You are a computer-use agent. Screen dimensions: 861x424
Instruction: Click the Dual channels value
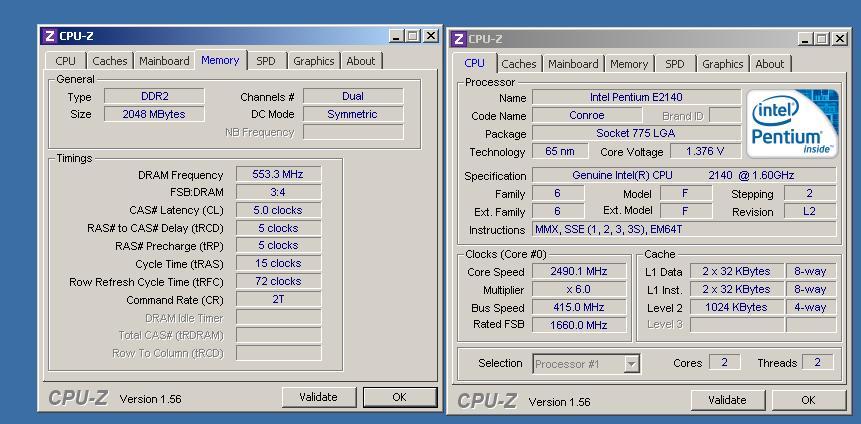pyautogui.click(x=353, y=96)
